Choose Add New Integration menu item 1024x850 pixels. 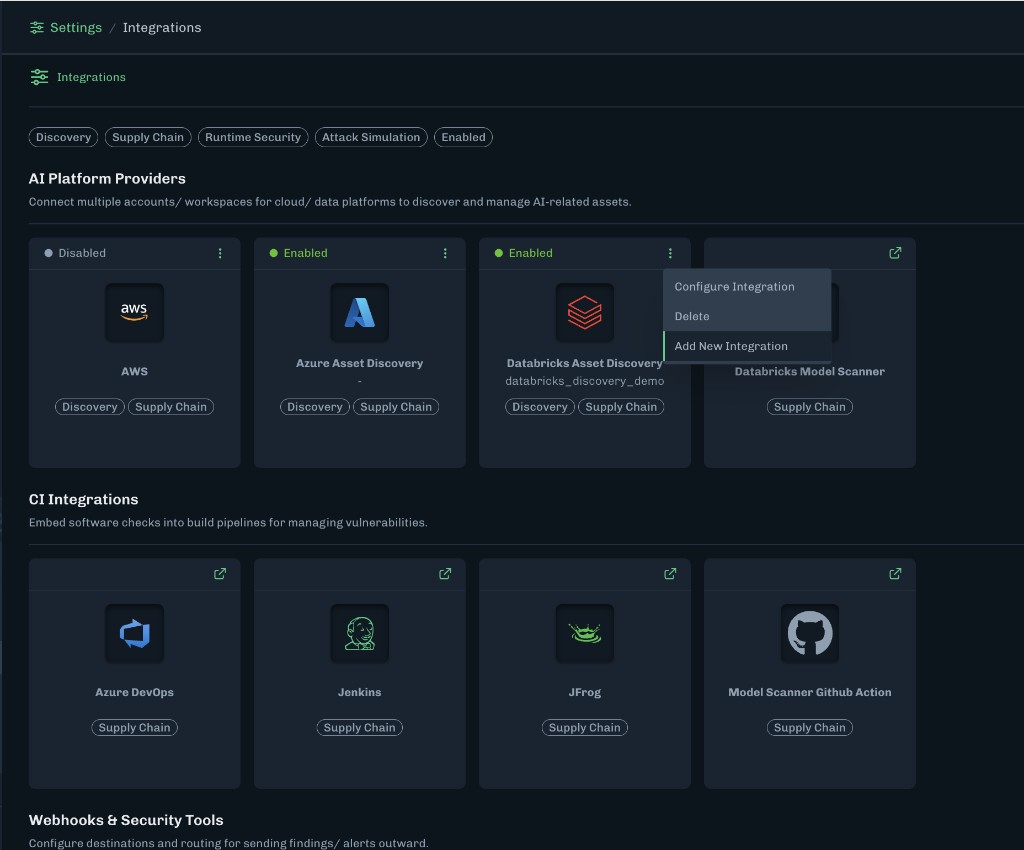click(x=747, y=346)
